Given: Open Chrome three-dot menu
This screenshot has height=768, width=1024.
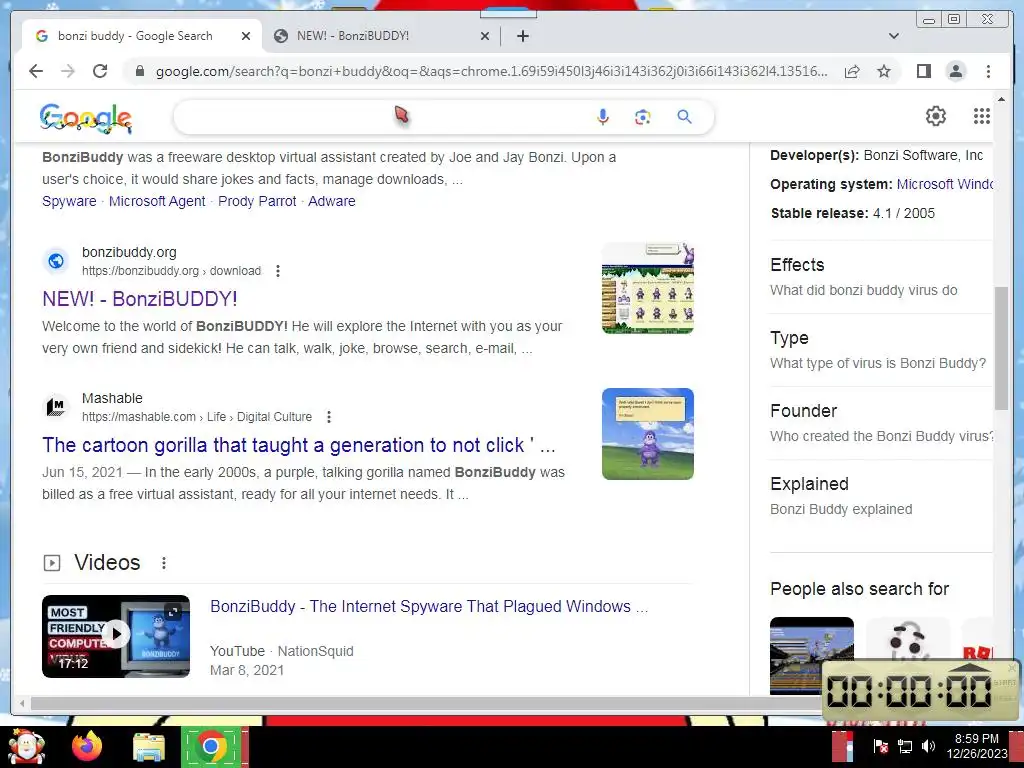Looking at the screenshot, I should pos(988,71).
